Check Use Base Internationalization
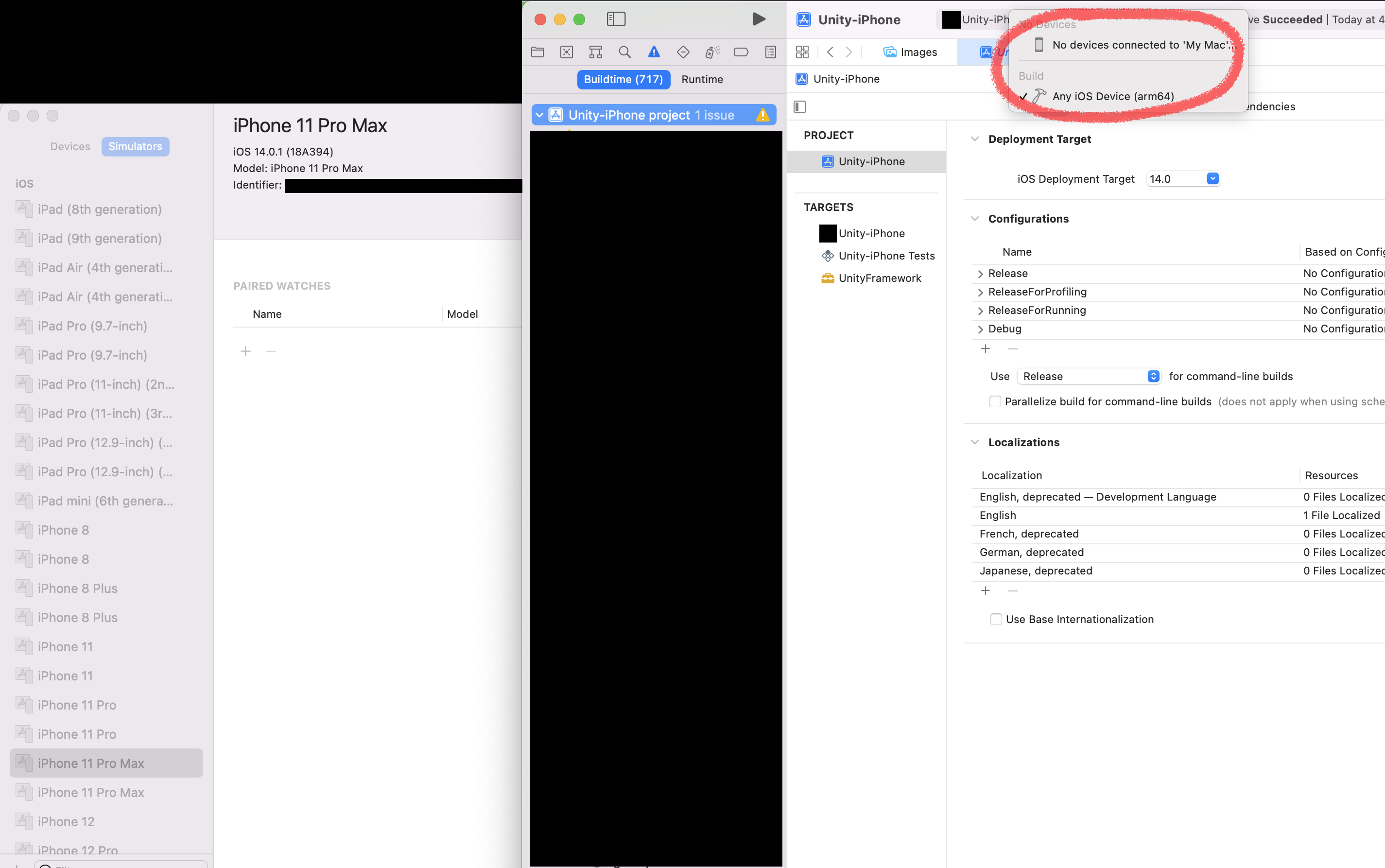1385x868 pixels. [996, 619]
